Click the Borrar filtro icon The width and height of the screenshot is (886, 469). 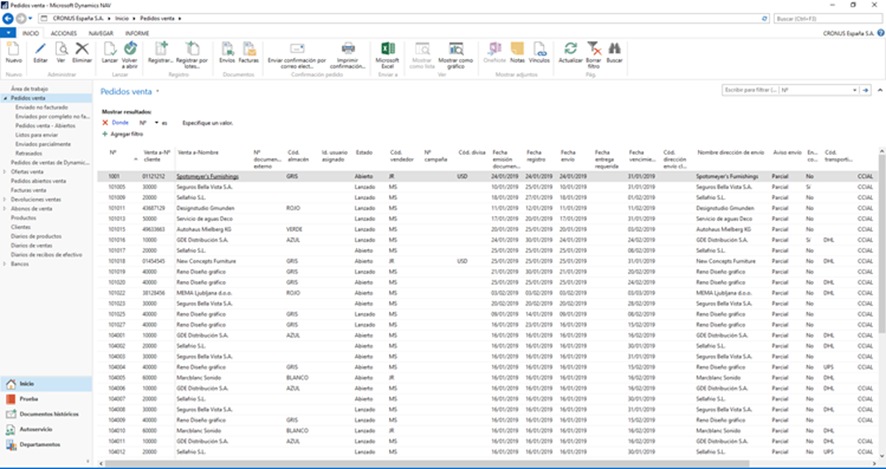click(593, 49)
